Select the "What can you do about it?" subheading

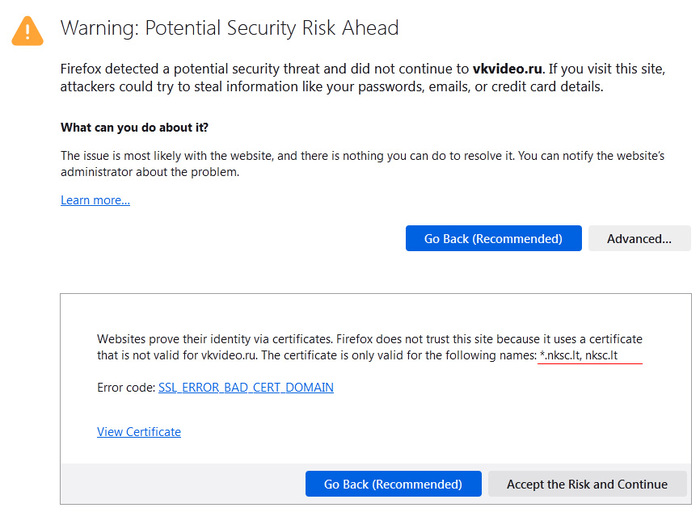click(134, 128)
